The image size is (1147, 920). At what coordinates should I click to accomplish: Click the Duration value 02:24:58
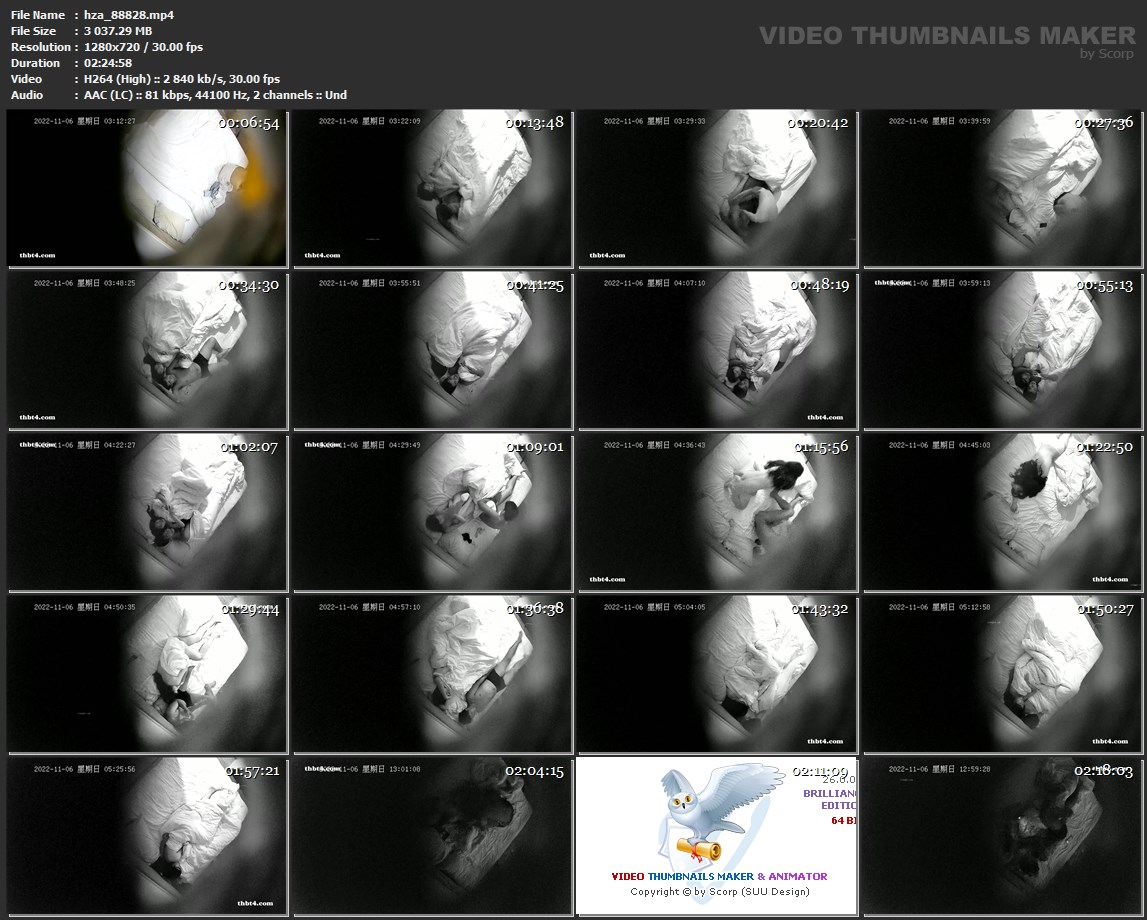click(x=108, y=63)
